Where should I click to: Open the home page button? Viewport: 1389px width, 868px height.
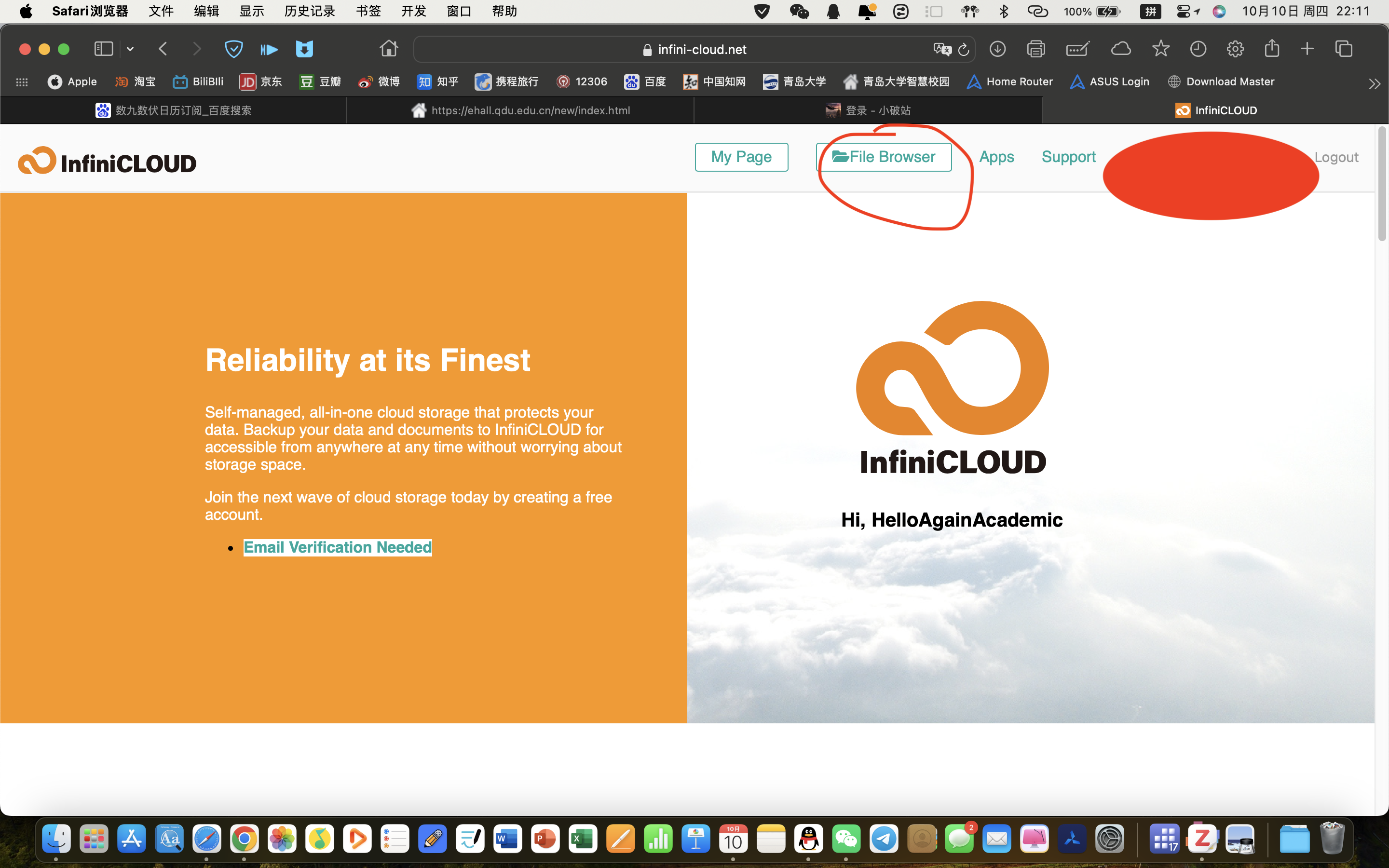pos(389,49)
